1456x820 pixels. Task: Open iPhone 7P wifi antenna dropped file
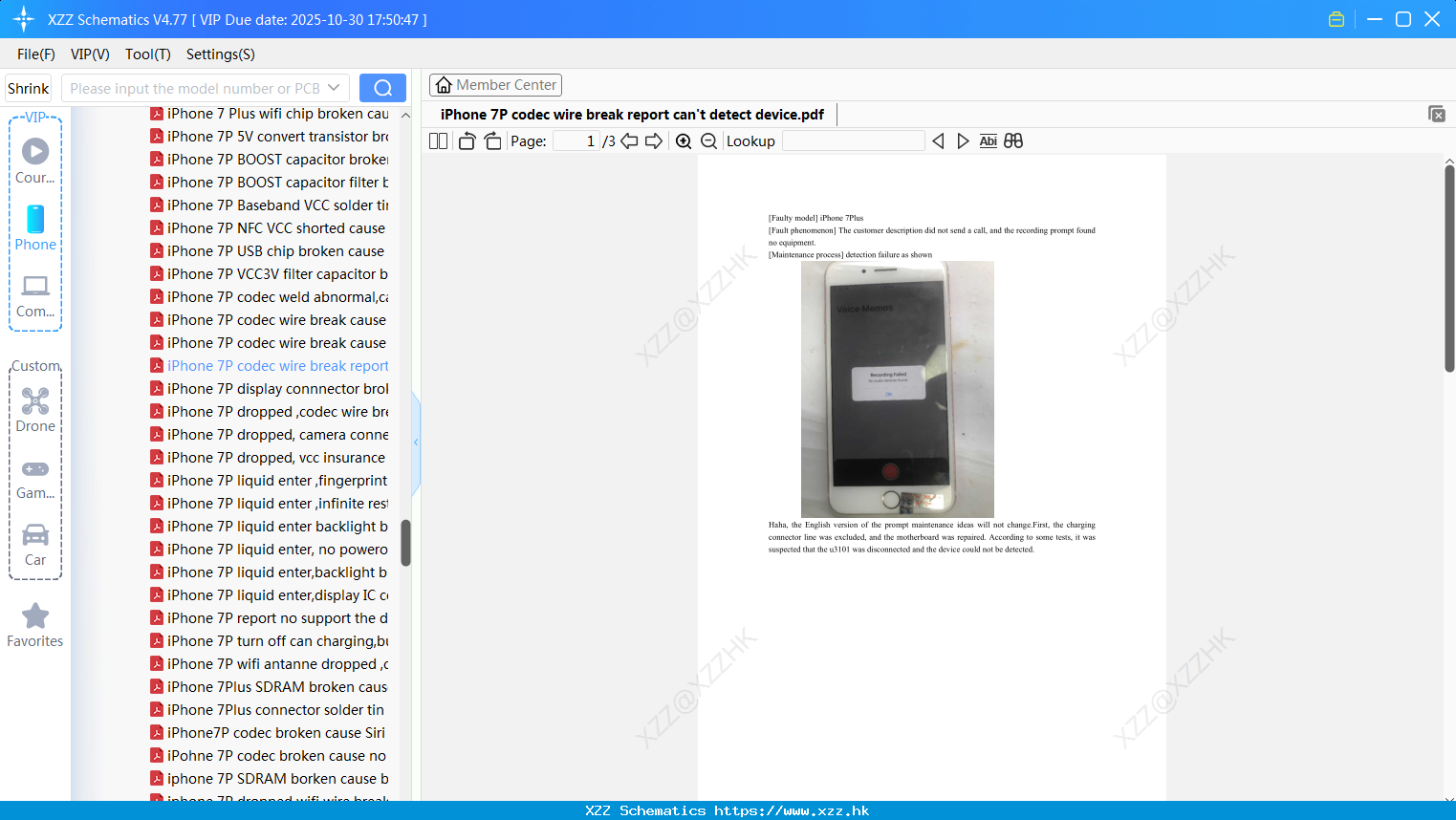coord(270,664)
